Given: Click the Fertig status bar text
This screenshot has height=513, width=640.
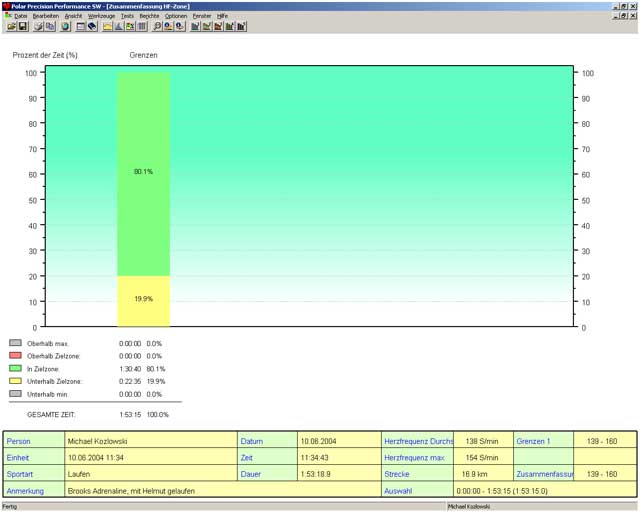Looking at the screenshot, I should (x=10, y=506).
